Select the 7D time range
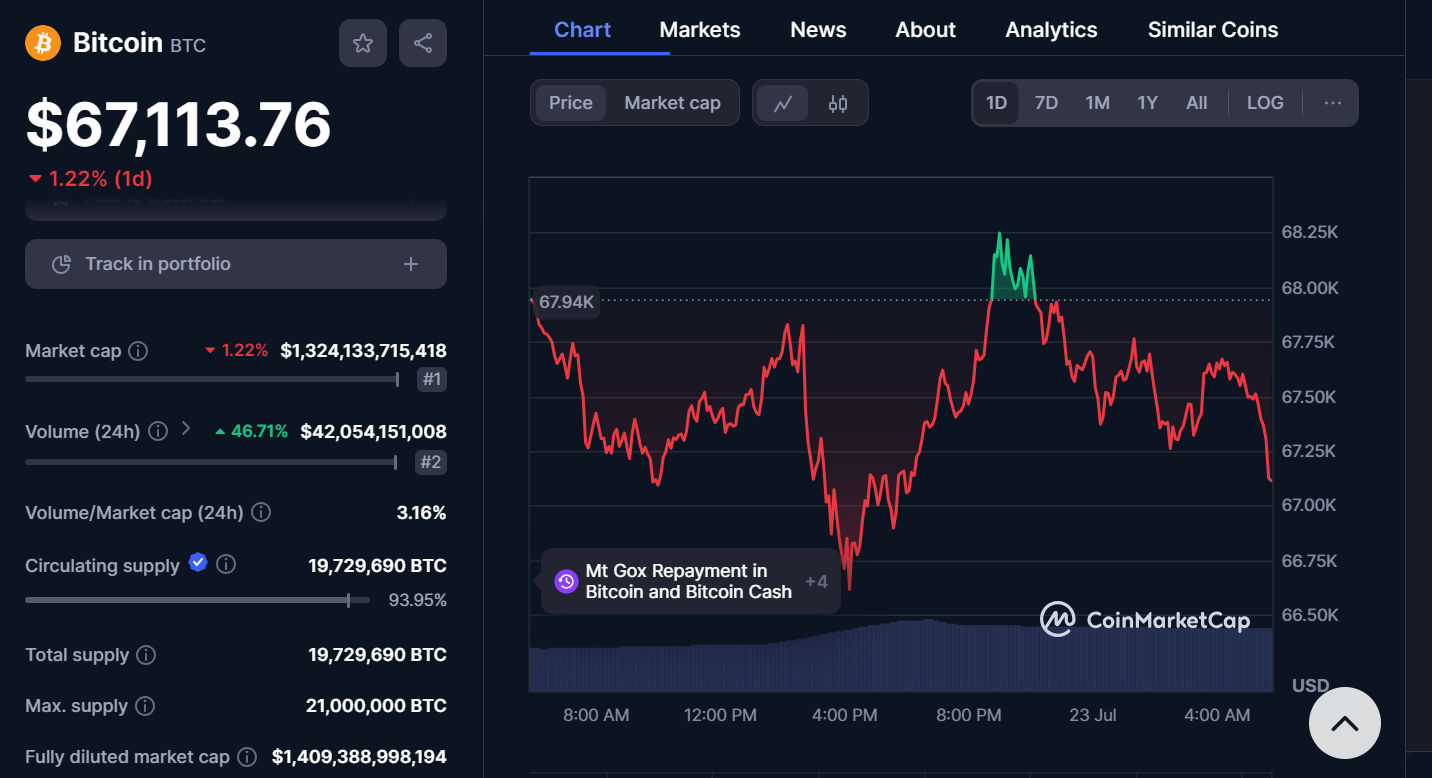Viewport: 1432px width, 778px height. 1046,103
